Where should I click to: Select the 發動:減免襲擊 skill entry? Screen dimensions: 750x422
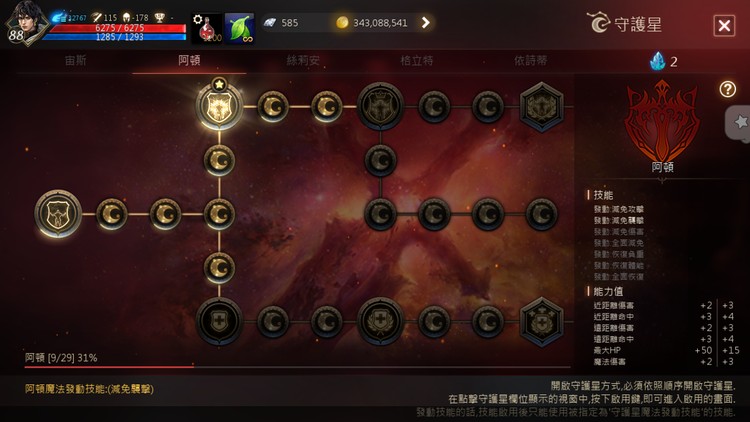[x=618, y=221]
